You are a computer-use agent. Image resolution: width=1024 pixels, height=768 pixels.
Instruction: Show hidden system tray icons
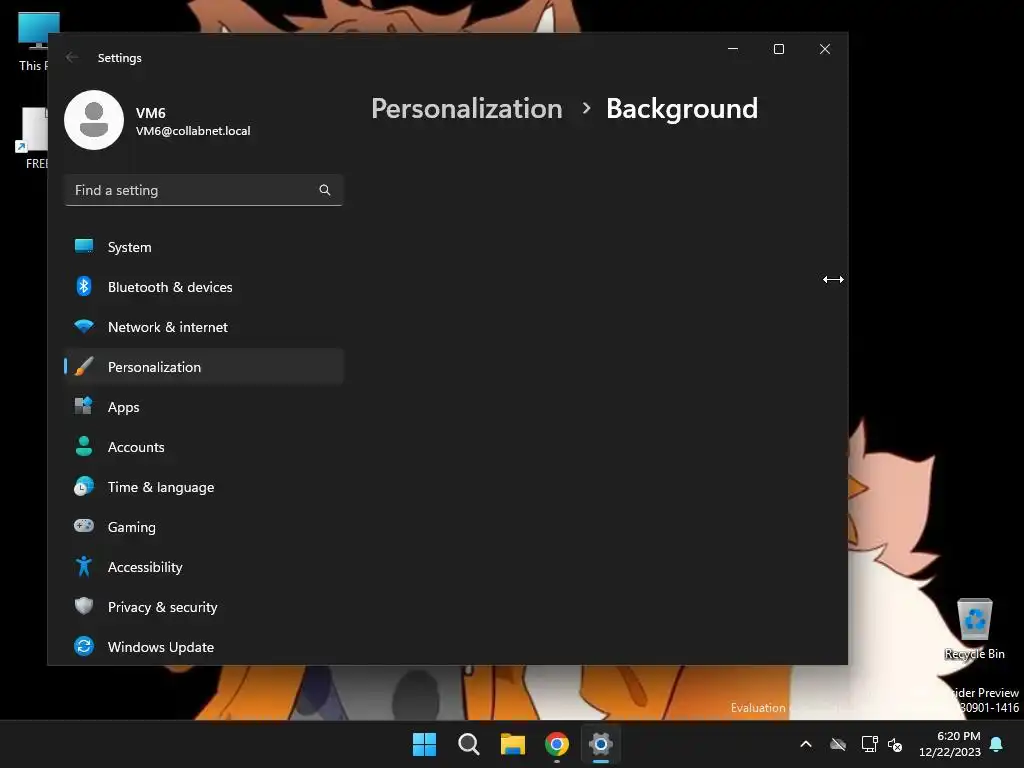pos(806,744)
